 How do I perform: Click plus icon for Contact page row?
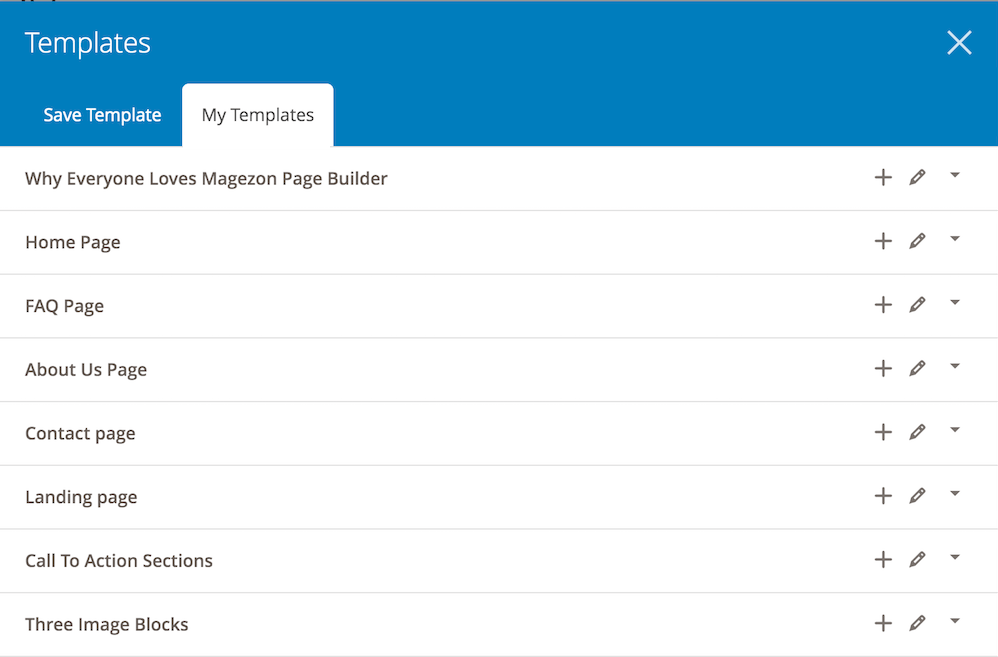883,432
